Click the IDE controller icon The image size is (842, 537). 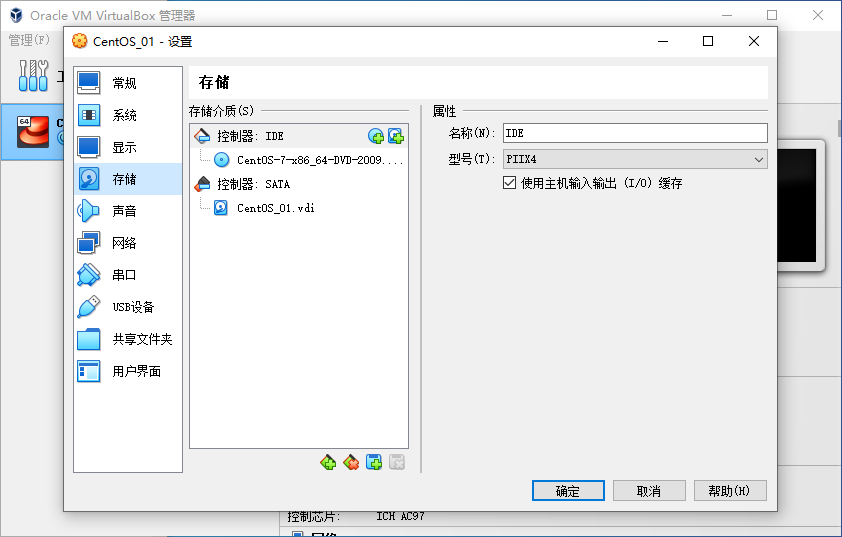pyautogui.click(x=202, y=136)
